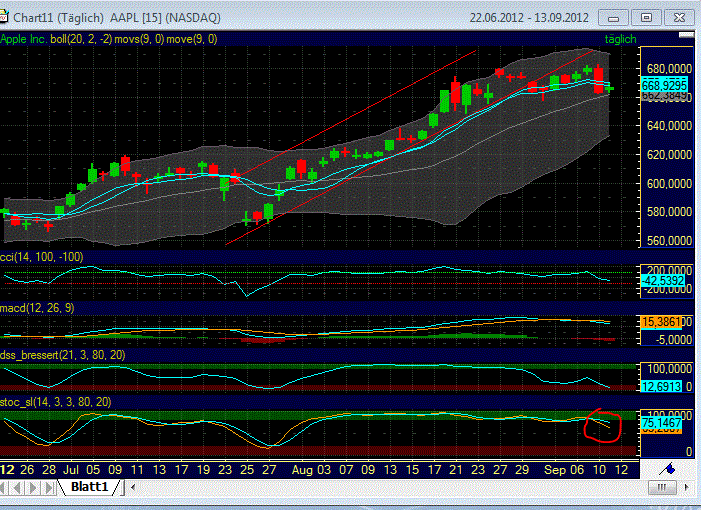Maximize the Chart11 window
The width and height of the screenshot is (701, 510).
point(646,18)
